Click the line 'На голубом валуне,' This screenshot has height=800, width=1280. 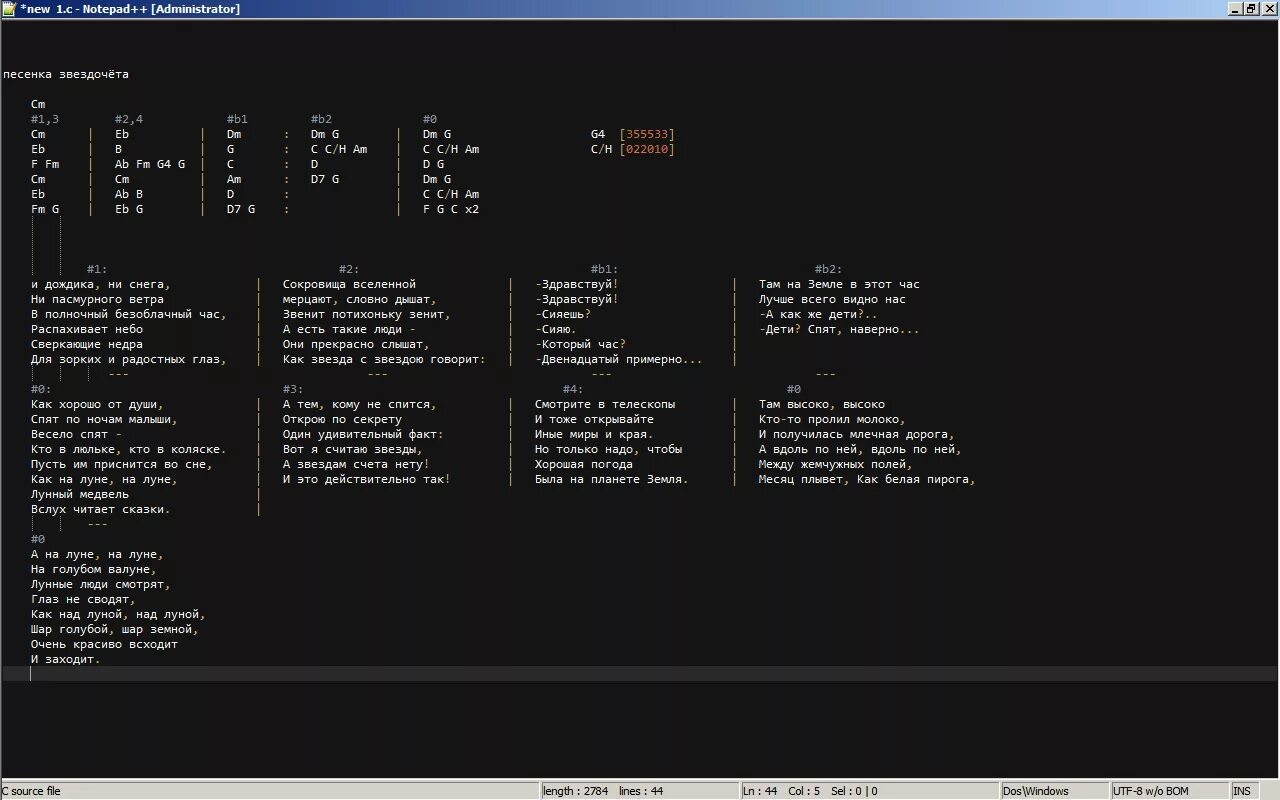tap(94, 569)
